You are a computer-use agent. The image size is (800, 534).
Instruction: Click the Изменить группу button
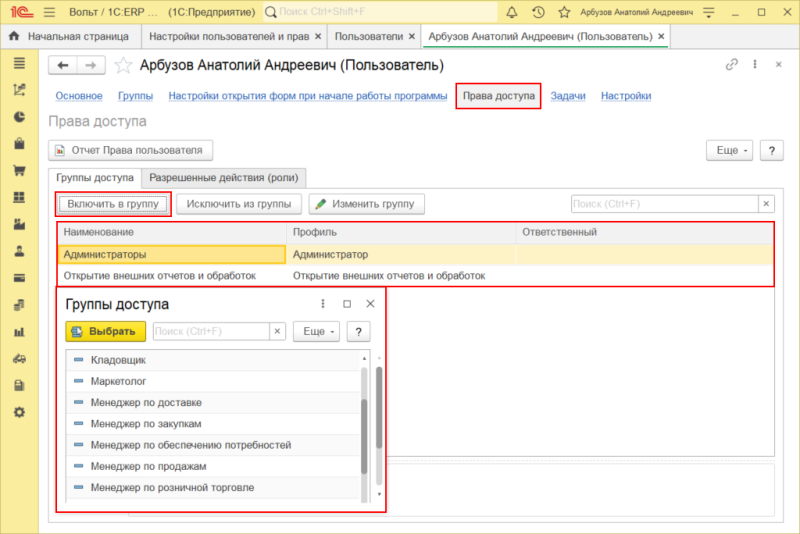(x=366, y=204)
